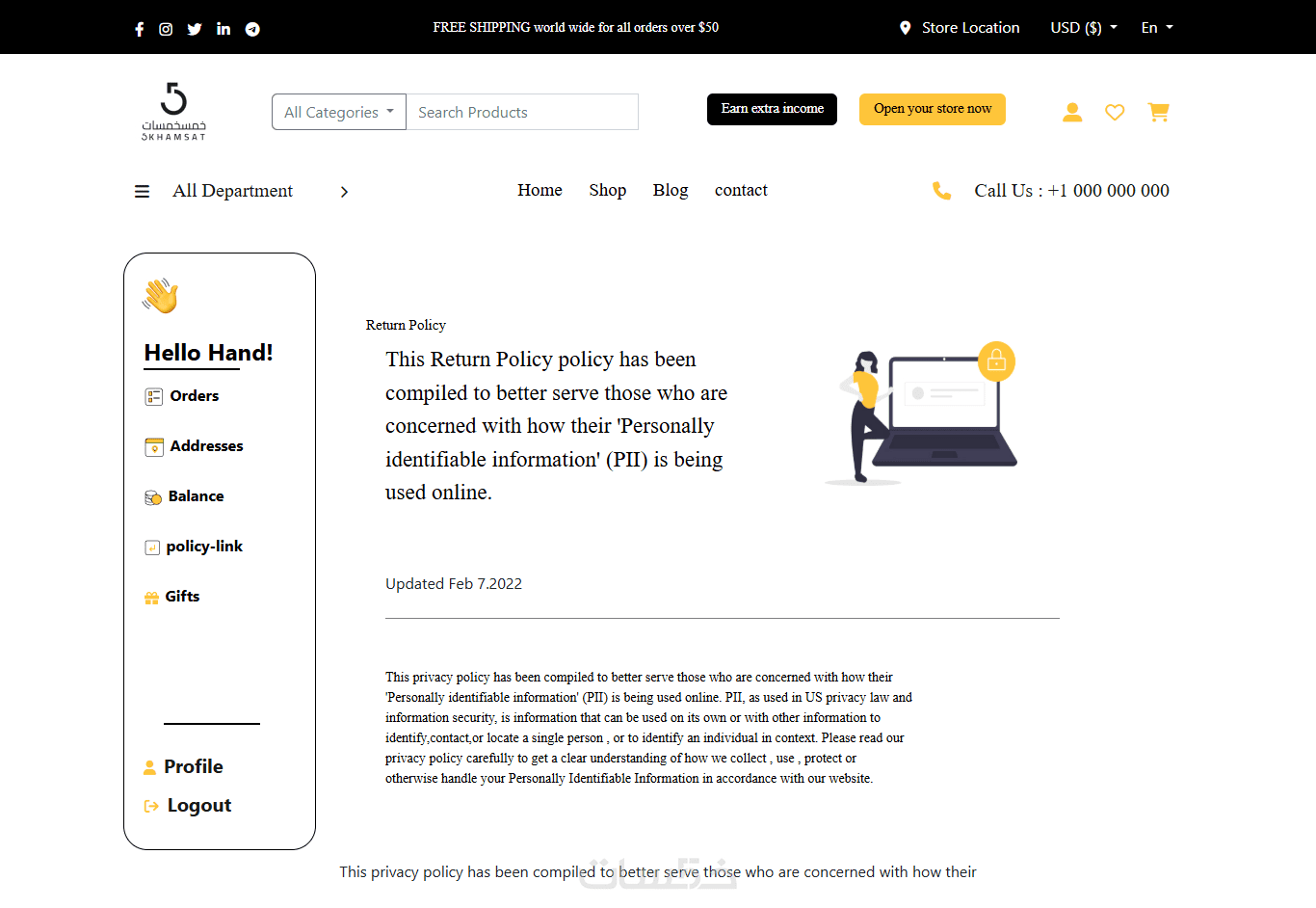Click the Call Us phone number text
Image resolution: width=1316 pixels, height=908 pixels.
(1071, 191)
